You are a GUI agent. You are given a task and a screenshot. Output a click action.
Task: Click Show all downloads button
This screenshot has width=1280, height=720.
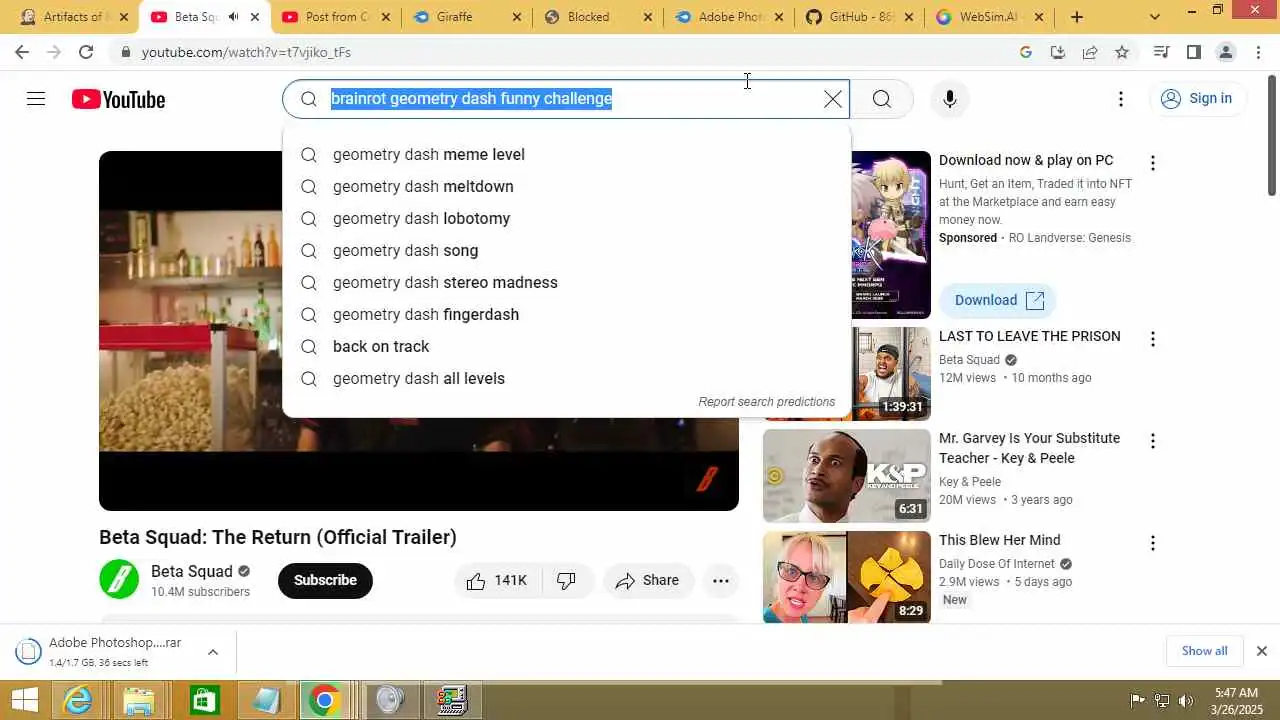[1204, 651]
